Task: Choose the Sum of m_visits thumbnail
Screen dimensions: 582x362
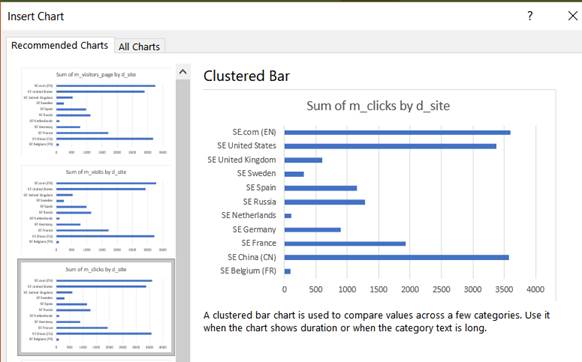Action: 96,210
